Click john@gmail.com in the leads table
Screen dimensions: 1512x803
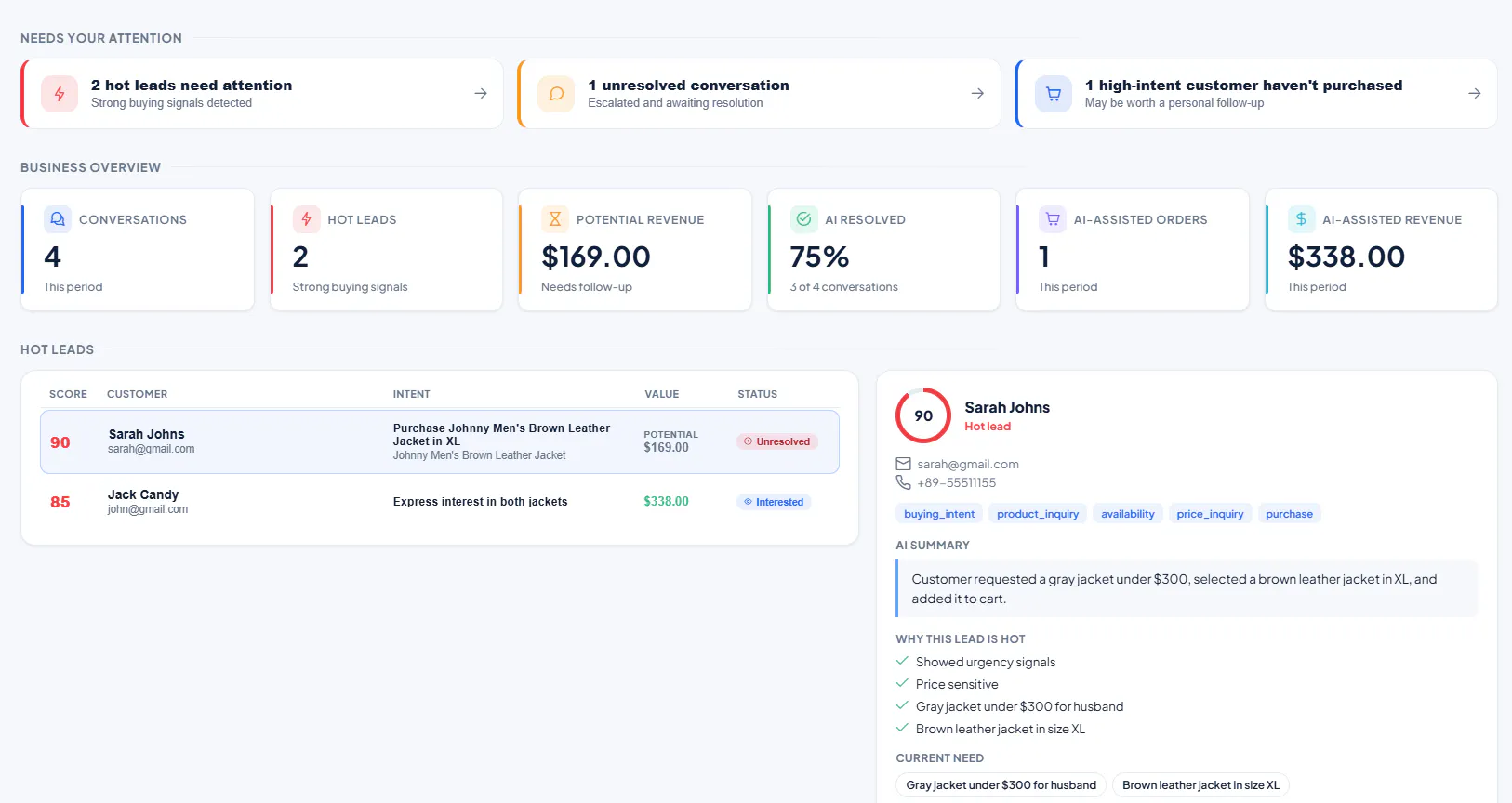click(148, 509)
